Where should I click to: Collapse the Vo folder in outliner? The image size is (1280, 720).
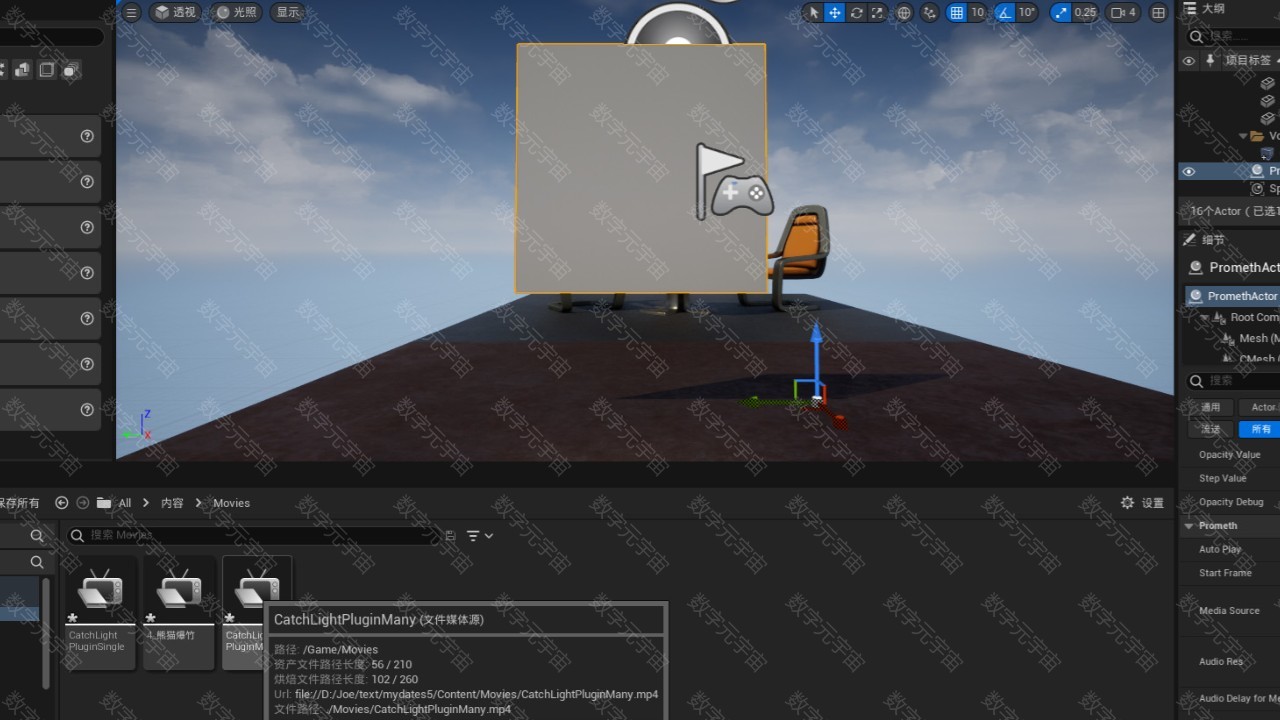(x=1243, y=135)
